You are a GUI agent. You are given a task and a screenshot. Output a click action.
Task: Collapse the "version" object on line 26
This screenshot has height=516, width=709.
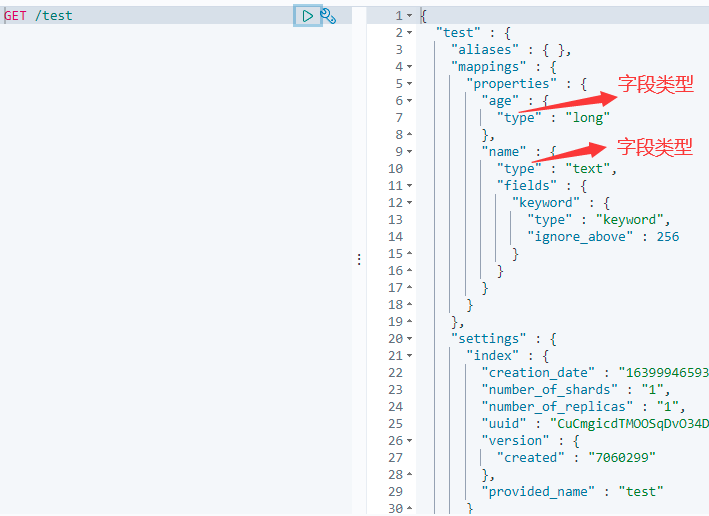[410, 441]
